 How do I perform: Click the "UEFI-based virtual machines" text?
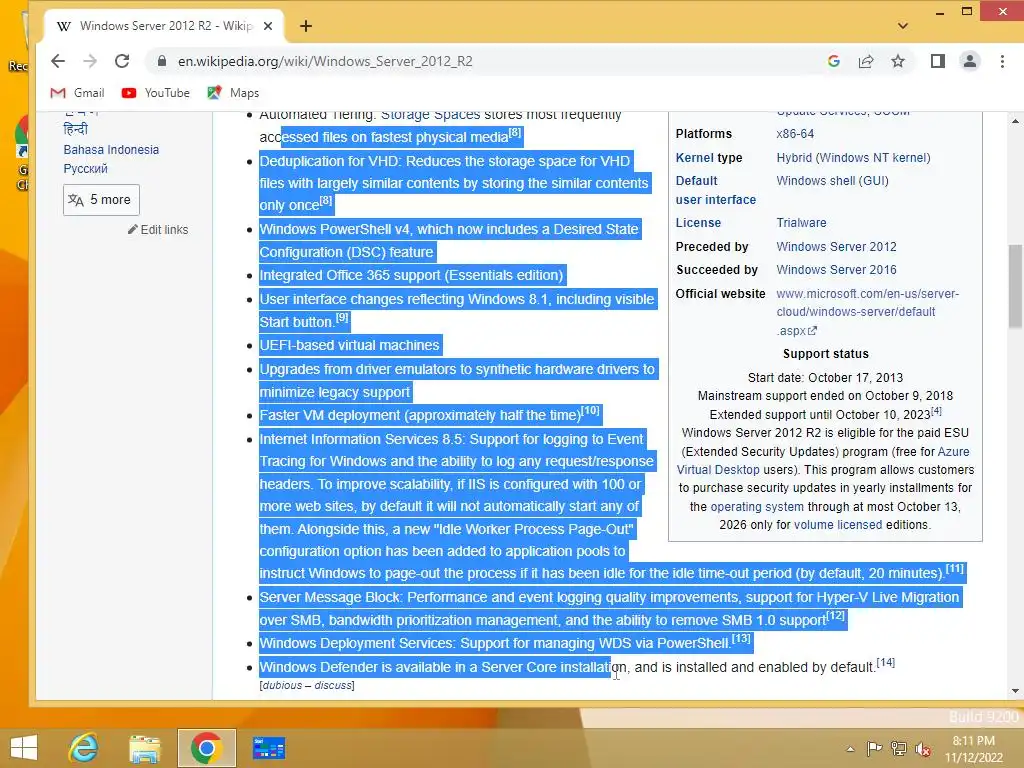point(349,345)
